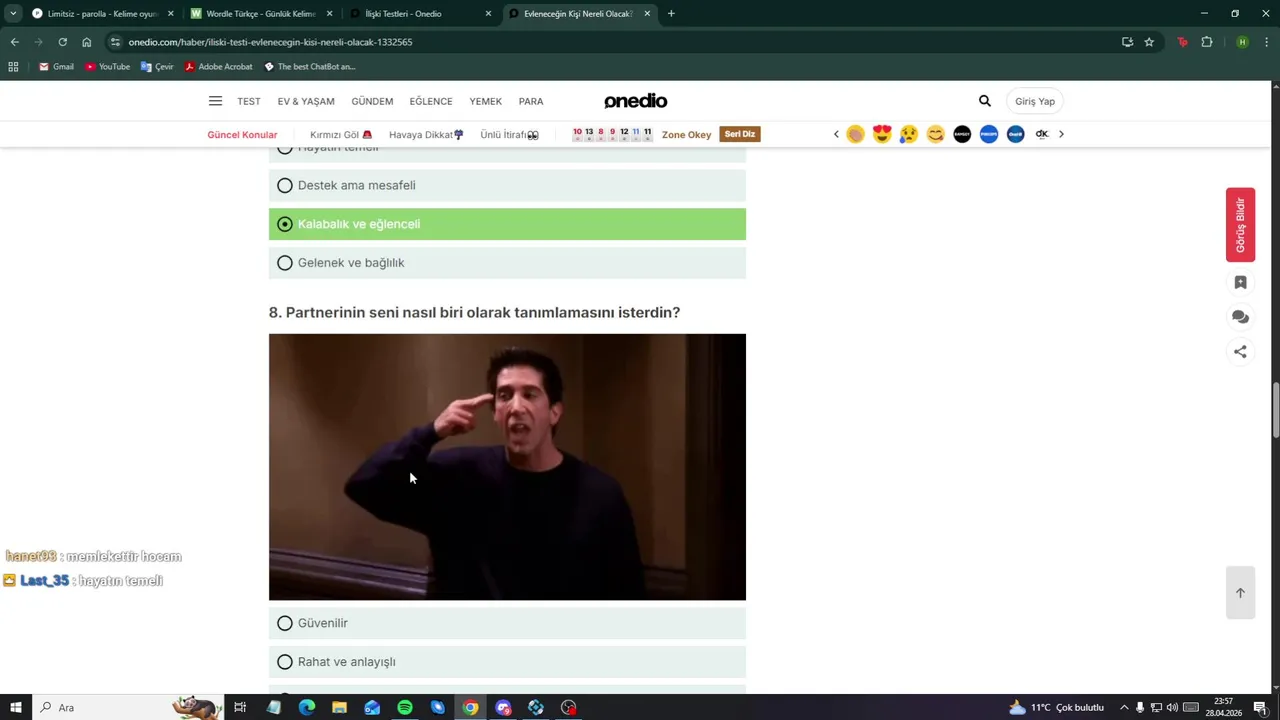Open the EV & YAŞAM menu
Viewport: 1280px width, 720px height.
click(x=306, y=101)
